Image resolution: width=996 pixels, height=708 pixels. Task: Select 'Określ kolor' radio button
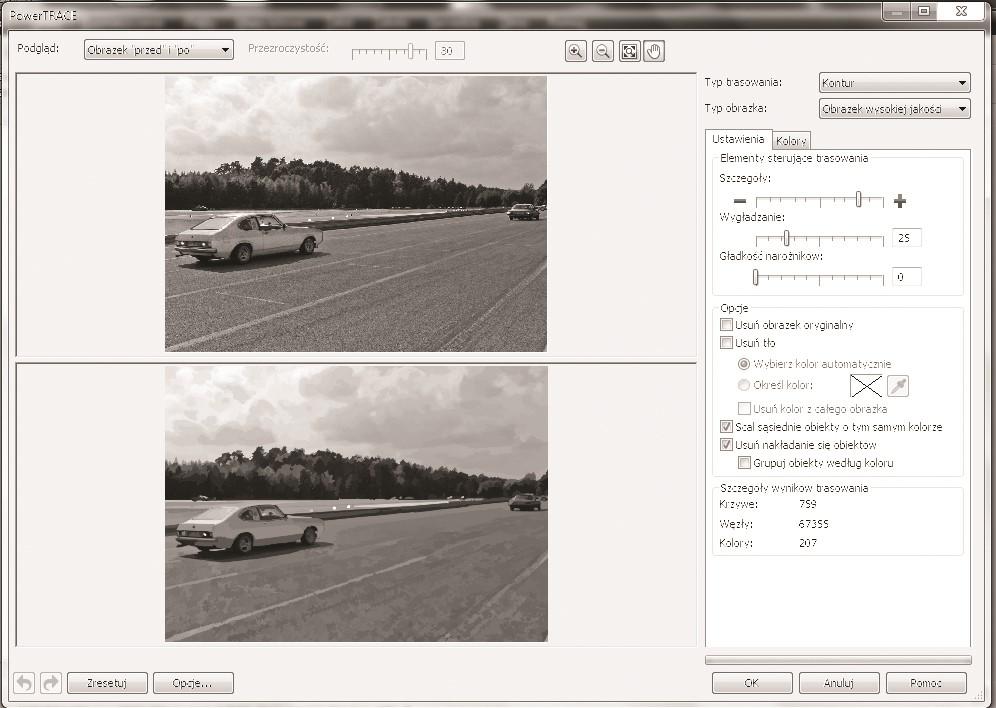point(744,385)
